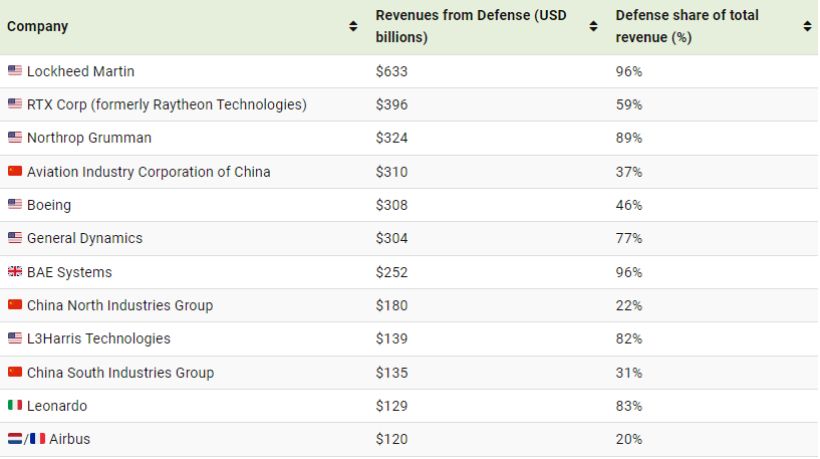Viewport: 820px width, 459px height.
Task: Click the US flag icon beside Lockheed Martin
Action: point(14,71)
